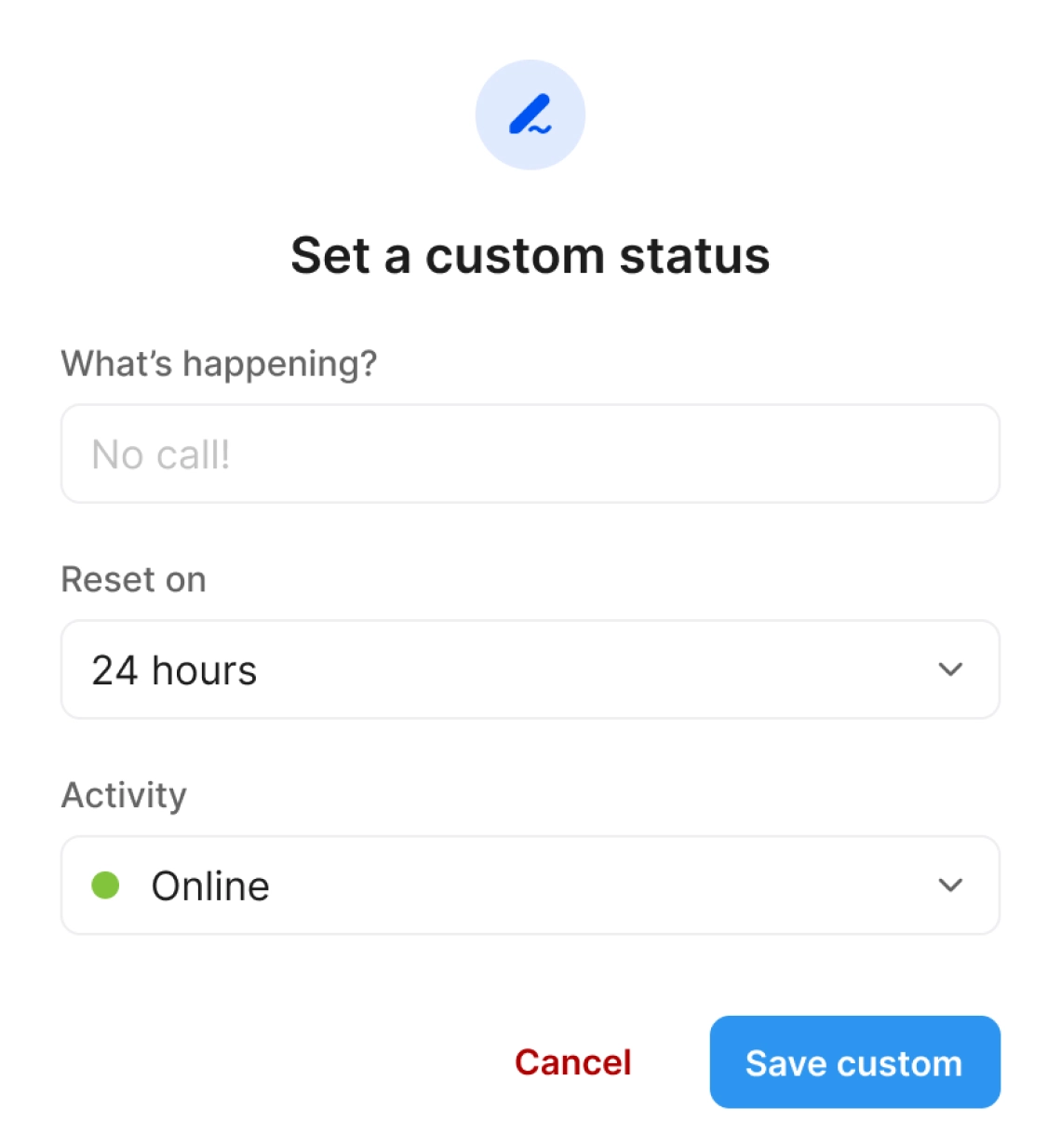Viewport: 1061px width, 1148px height.
Task: Click the chevron in Reset on field
Action: pyautogui.click(x=949, y=669)
